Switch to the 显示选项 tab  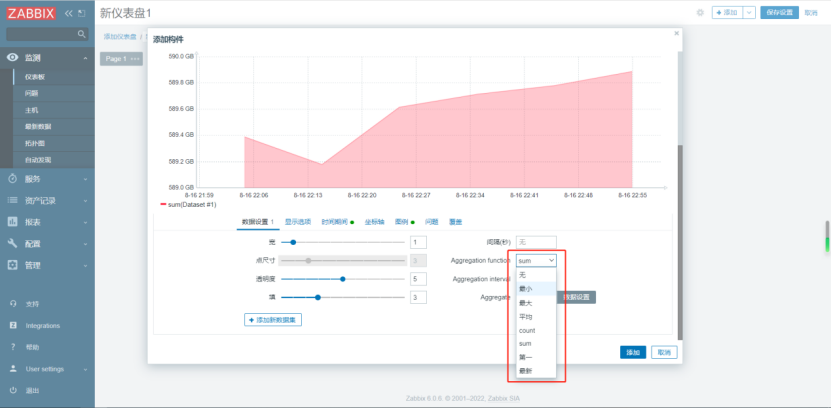298,222
